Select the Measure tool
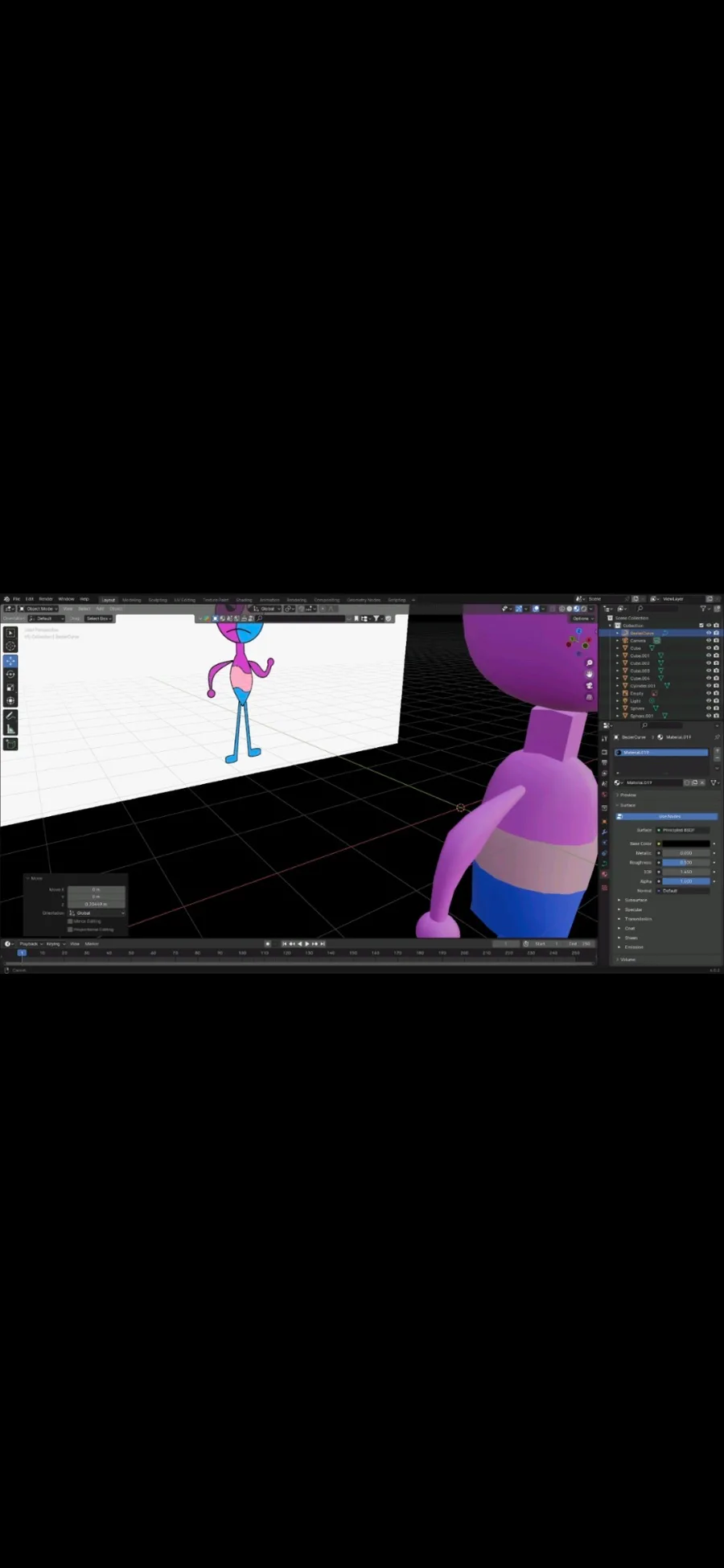 pos(10,729)
